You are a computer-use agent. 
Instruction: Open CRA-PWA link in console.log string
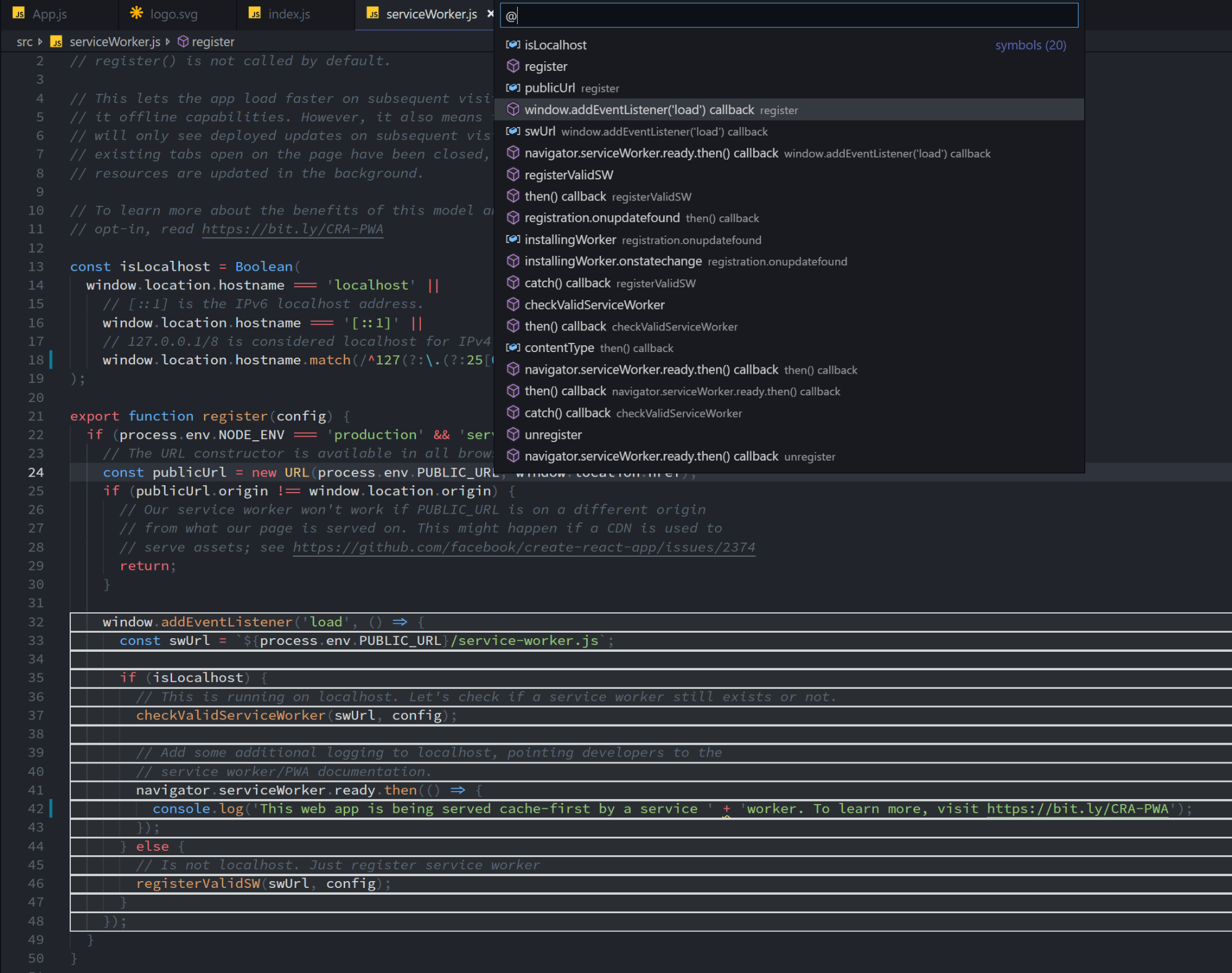point(1077,808)
